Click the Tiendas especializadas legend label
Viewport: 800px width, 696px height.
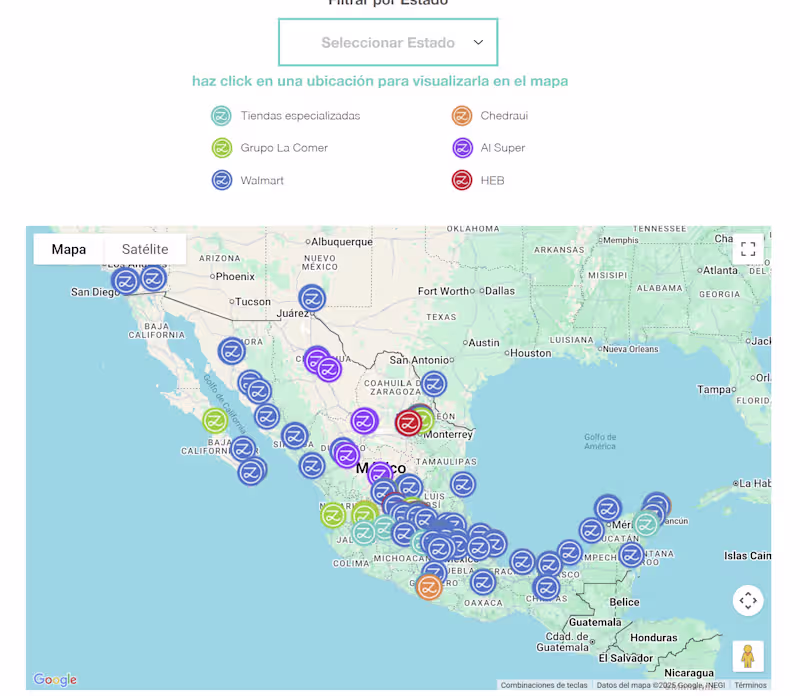click(301, 116)
